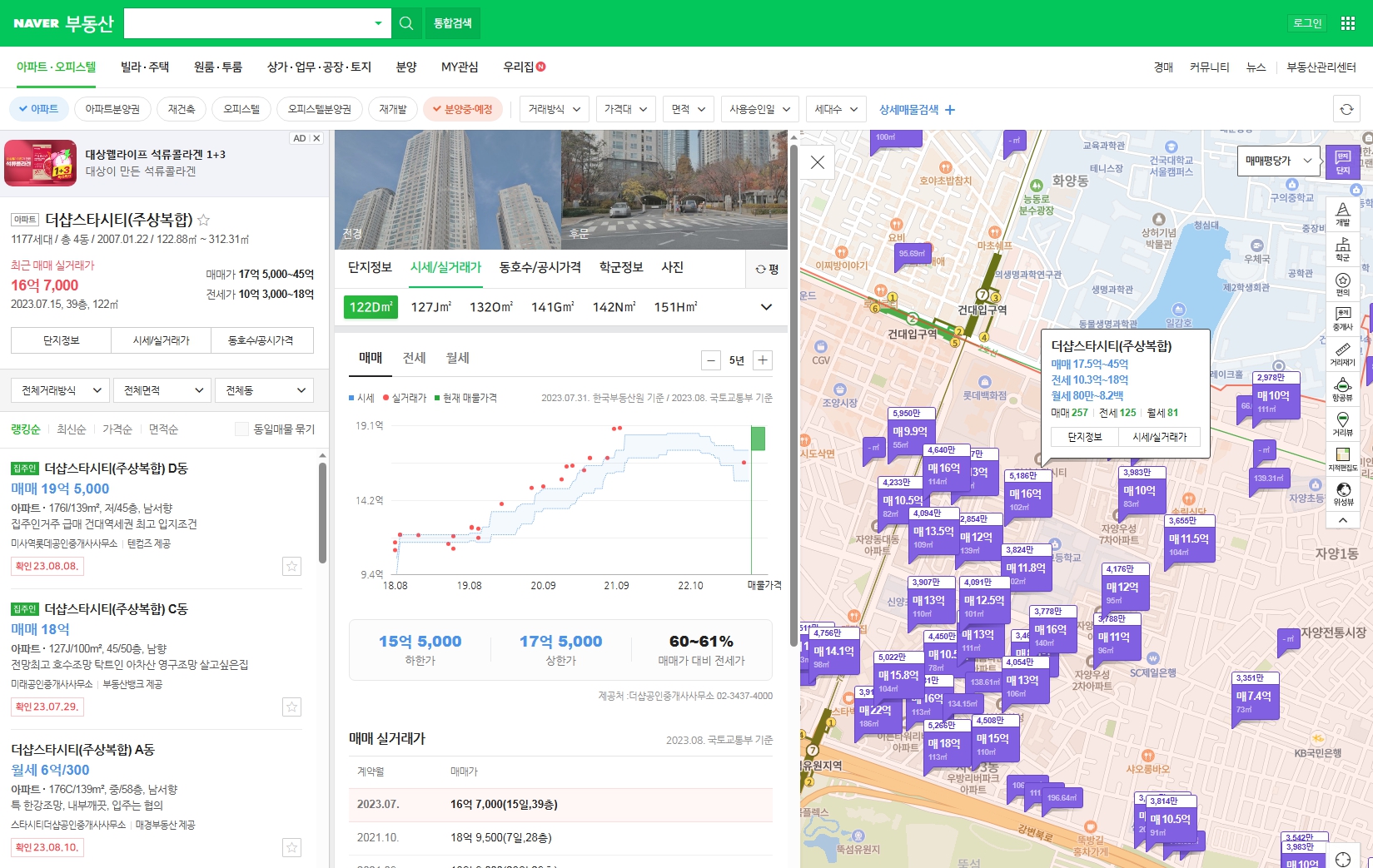The height and width of the screenshot is (868, 1373).
Task: Select the 학군 map tool
Action: tap(1343, 249)
